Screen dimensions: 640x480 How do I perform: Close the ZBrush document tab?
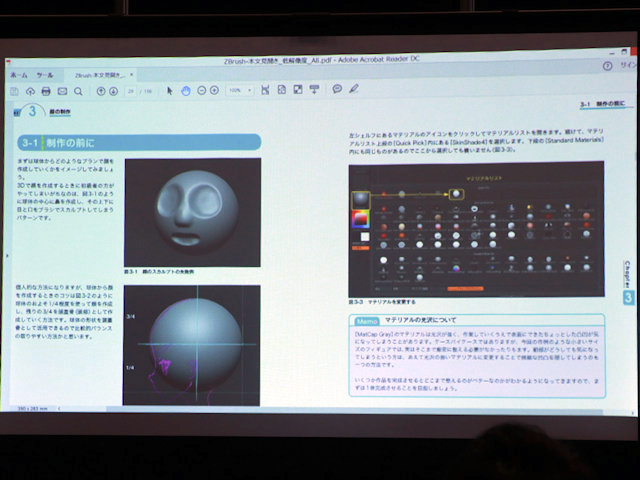(131, 75)
